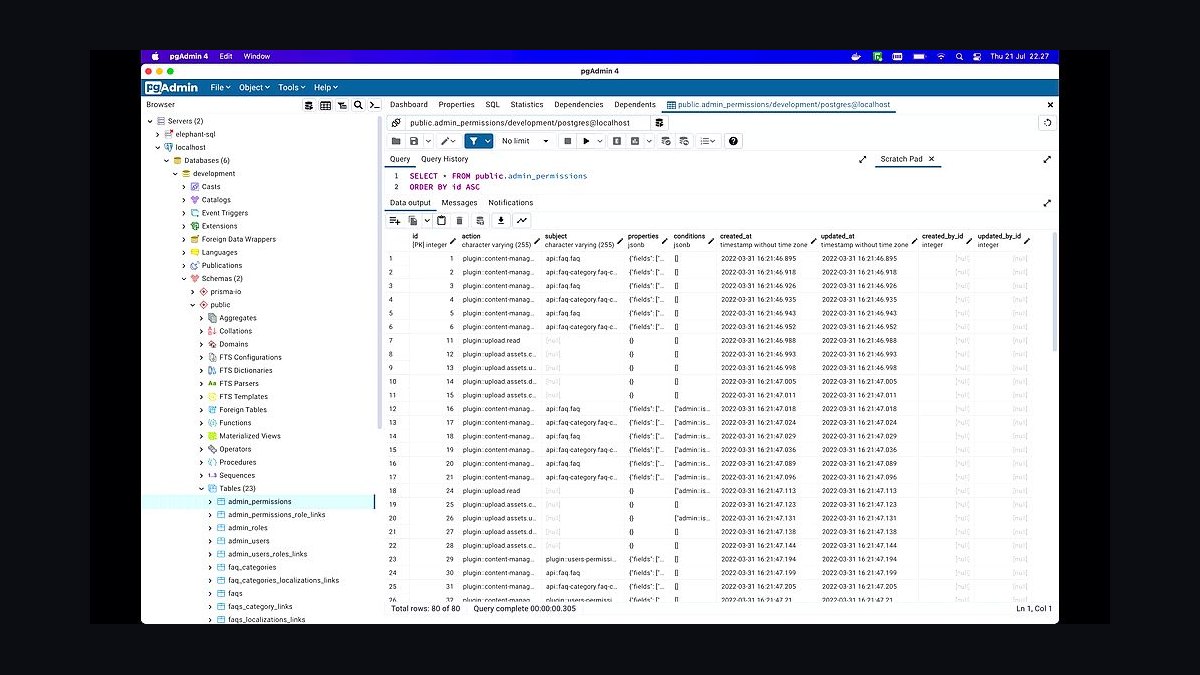The height and width of the screenshot is (675, 1200).
Task: Open the No limit rows dropdown
Action: click(x=525, y=141)
